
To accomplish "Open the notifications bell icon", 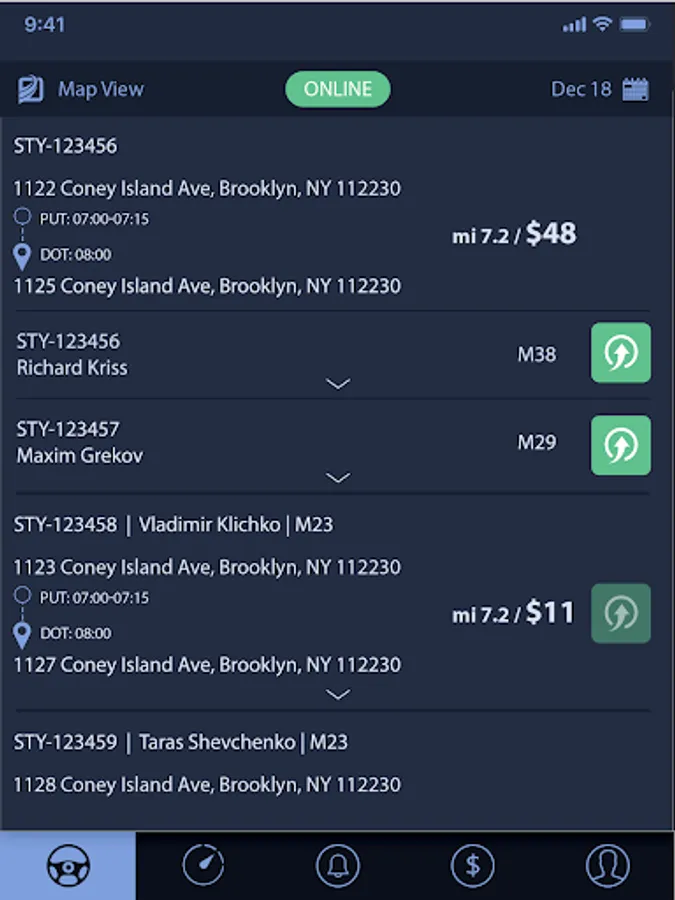I will [338, 865].
